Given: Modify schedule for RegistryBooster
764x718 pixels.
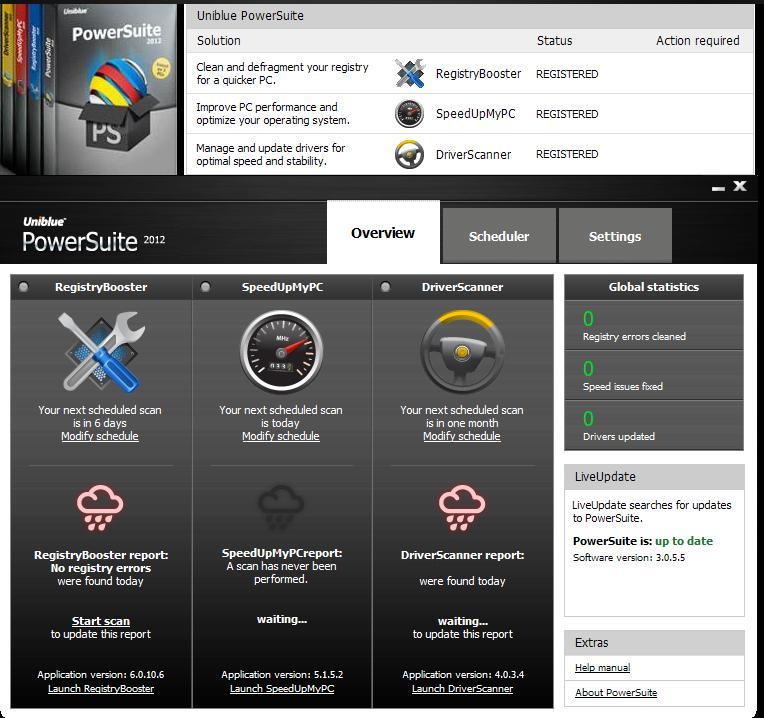Looking at the screenshot, I should [x=100, y=436].
